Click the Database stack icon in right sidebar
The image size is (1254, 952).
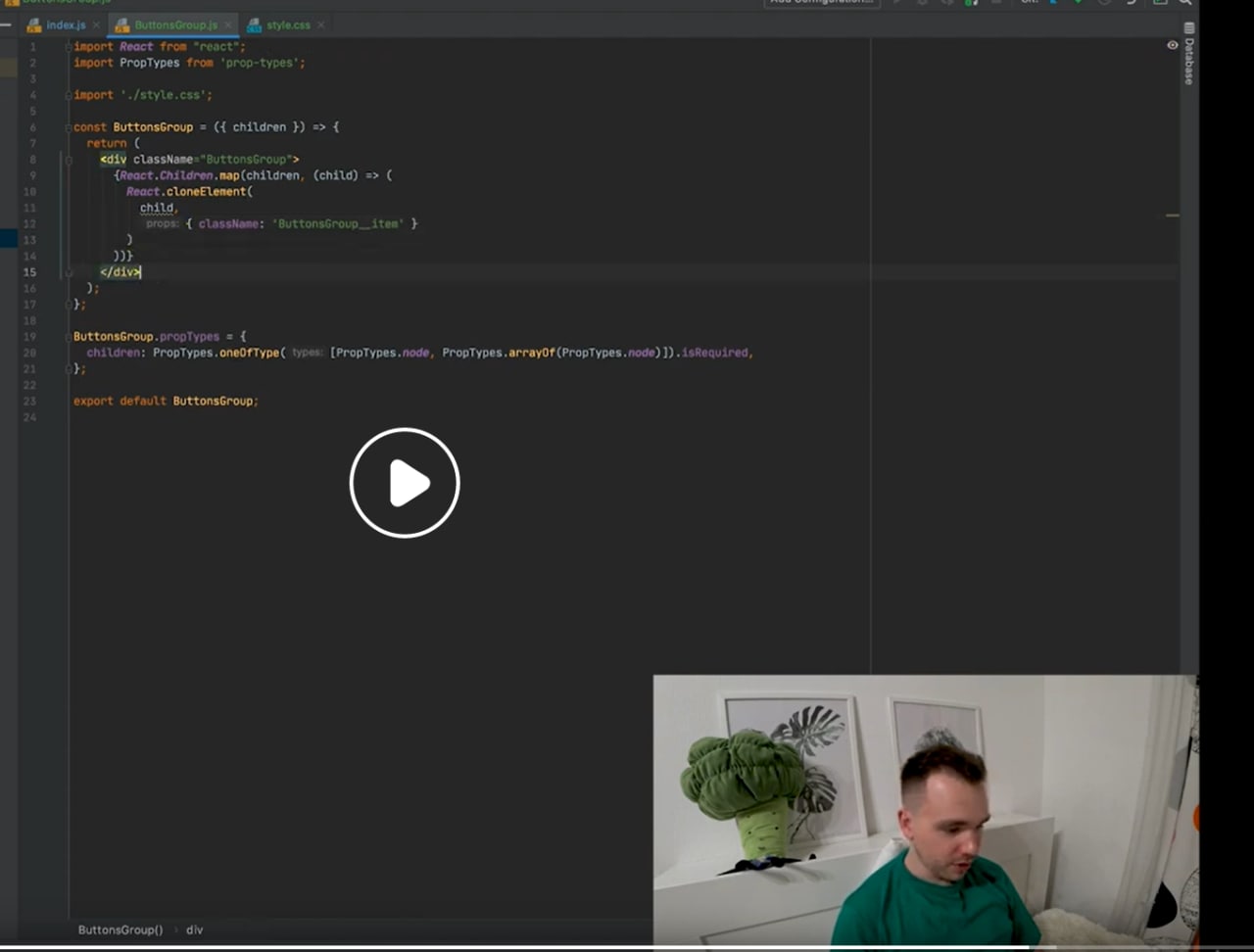[x=1189, y=28]
